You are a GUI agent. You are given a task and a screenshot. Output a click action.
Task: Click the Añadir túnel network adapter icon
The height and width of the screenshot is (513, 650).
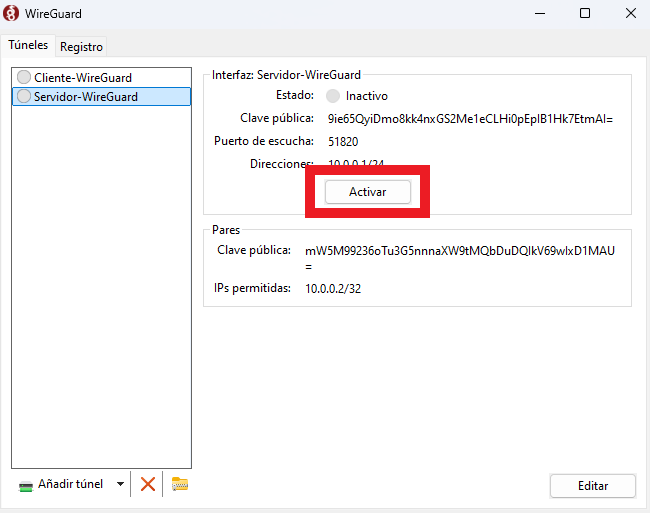pos(26,486)
